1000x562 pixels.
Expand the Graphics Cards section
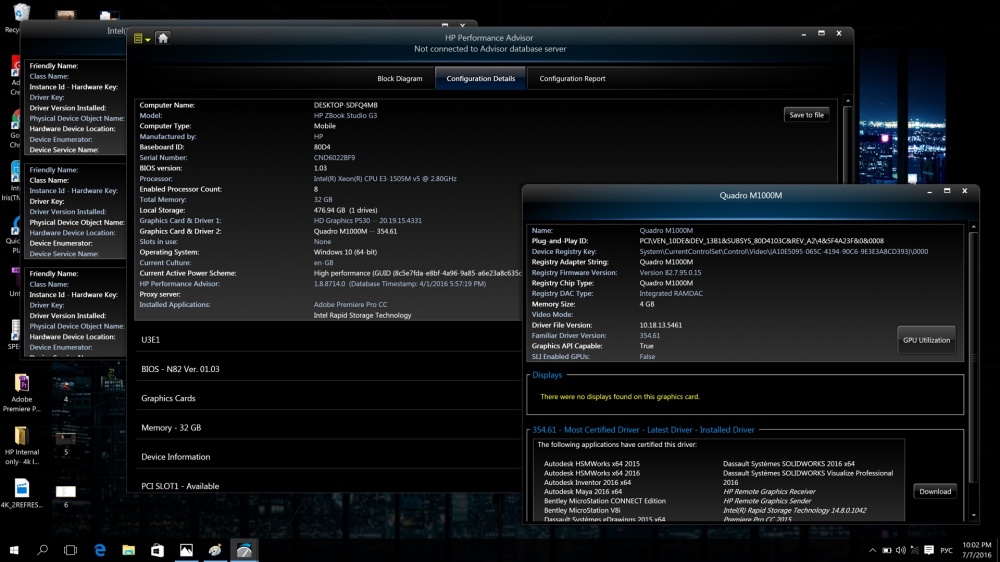click(168, 398)
